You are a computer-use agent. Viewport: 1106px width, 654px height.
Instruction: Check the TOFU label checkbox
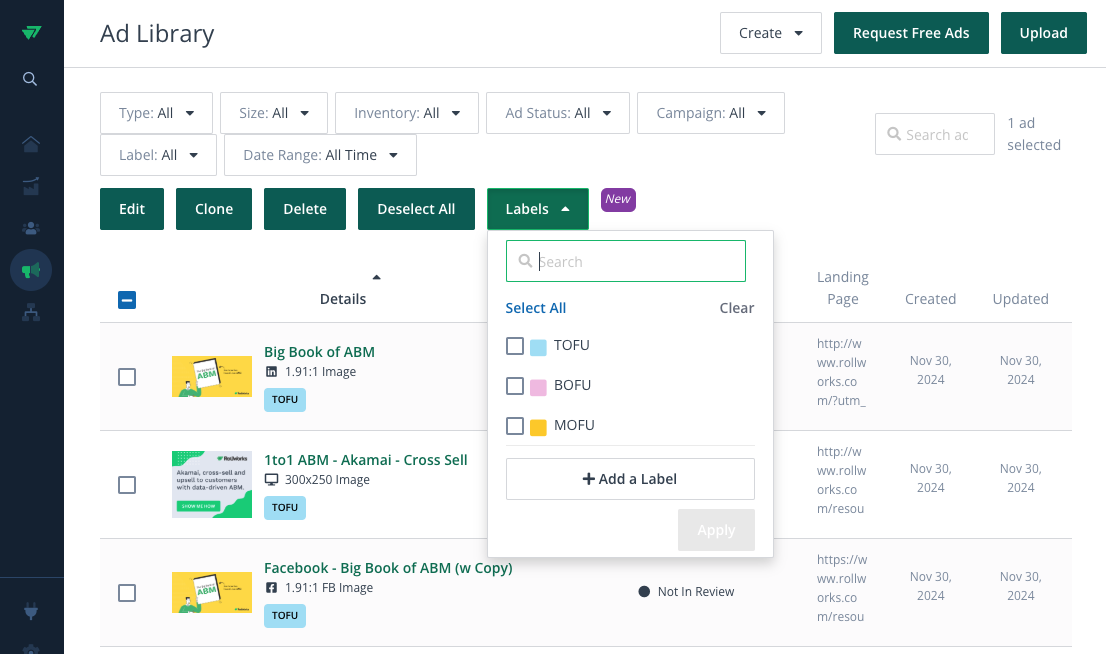(x=515, y=346)
